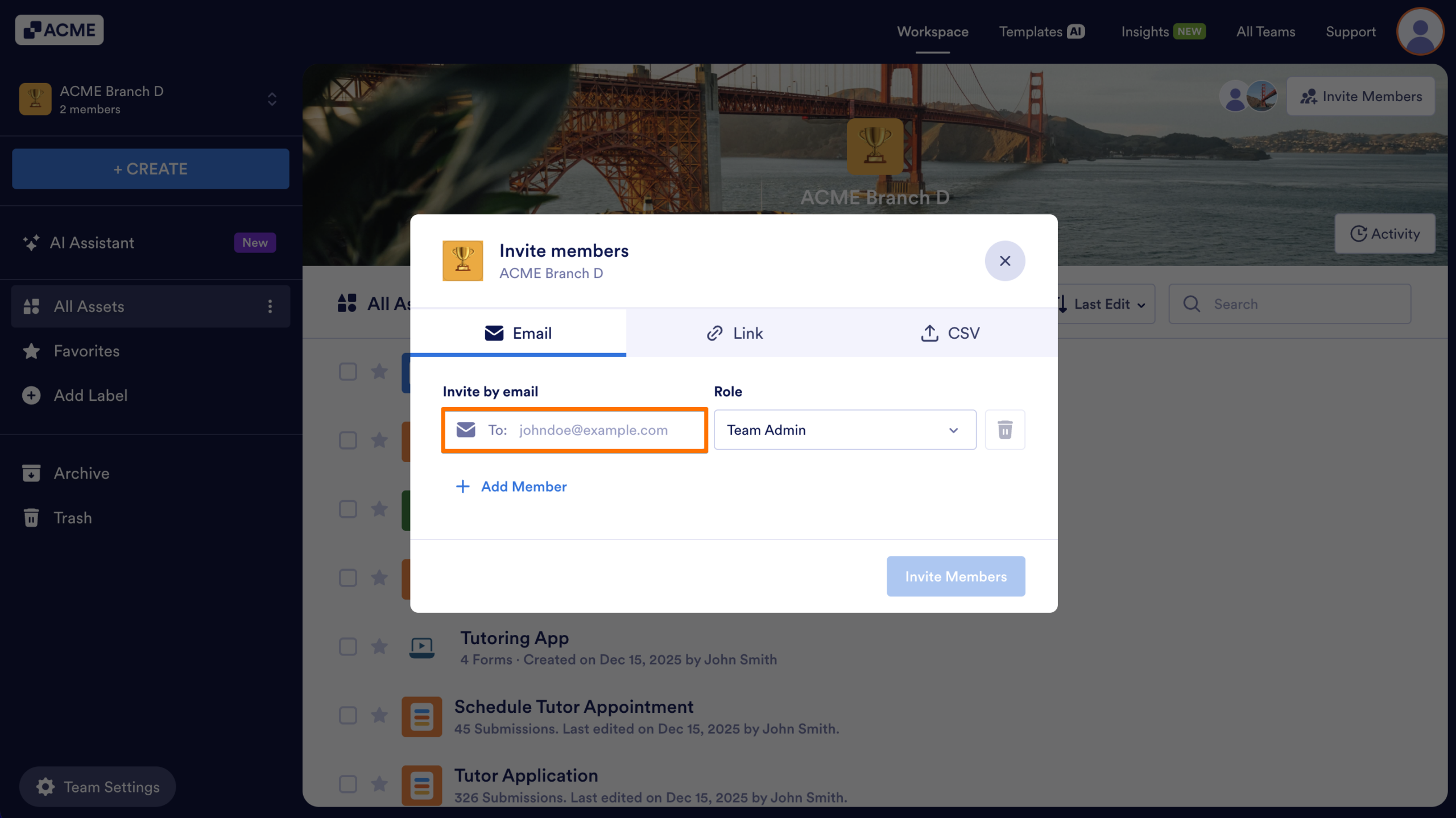Screen dimensions: 1456x818
Task: Click Add Label in the sidebar
Action: (x=90, y=395)
